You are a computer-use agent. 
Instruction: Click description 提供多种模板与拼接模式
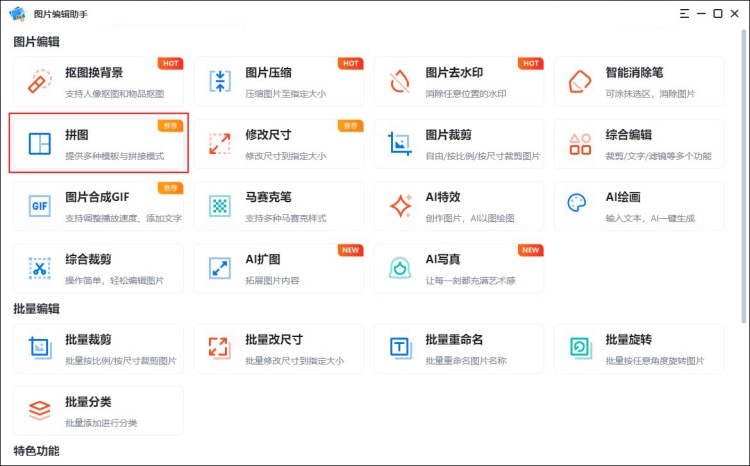115,156
